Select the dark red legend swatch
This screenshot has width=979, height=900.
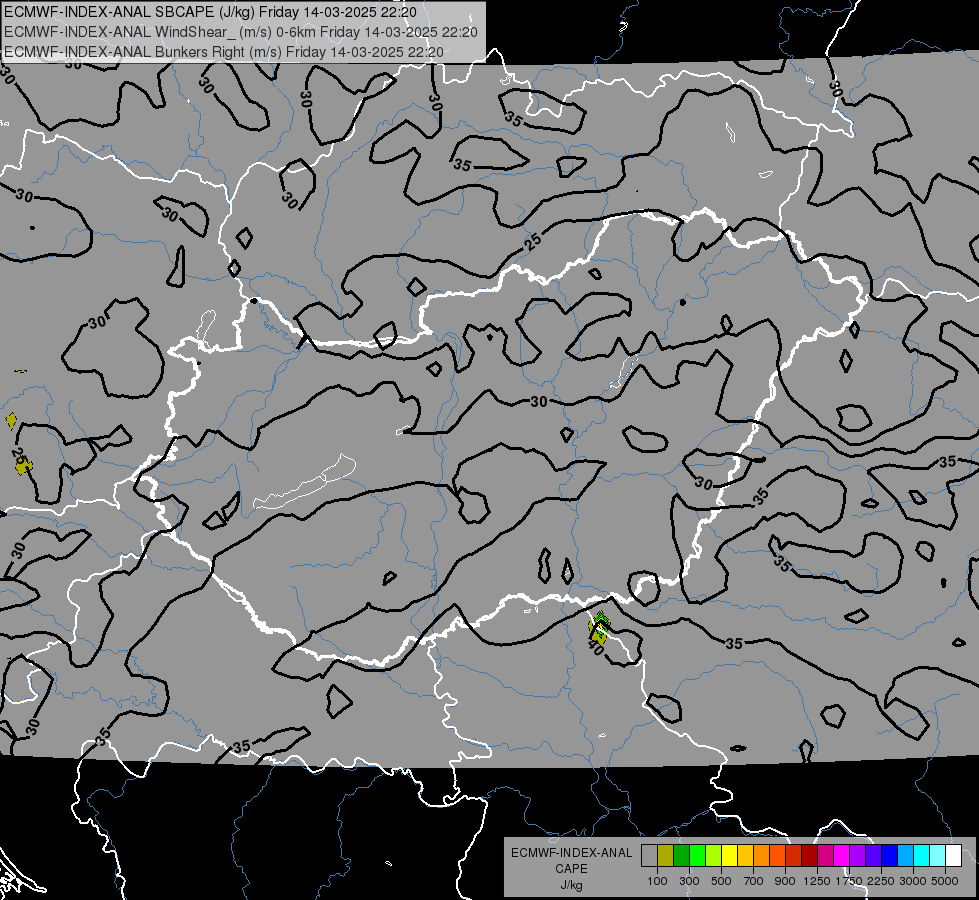point(809,855)
